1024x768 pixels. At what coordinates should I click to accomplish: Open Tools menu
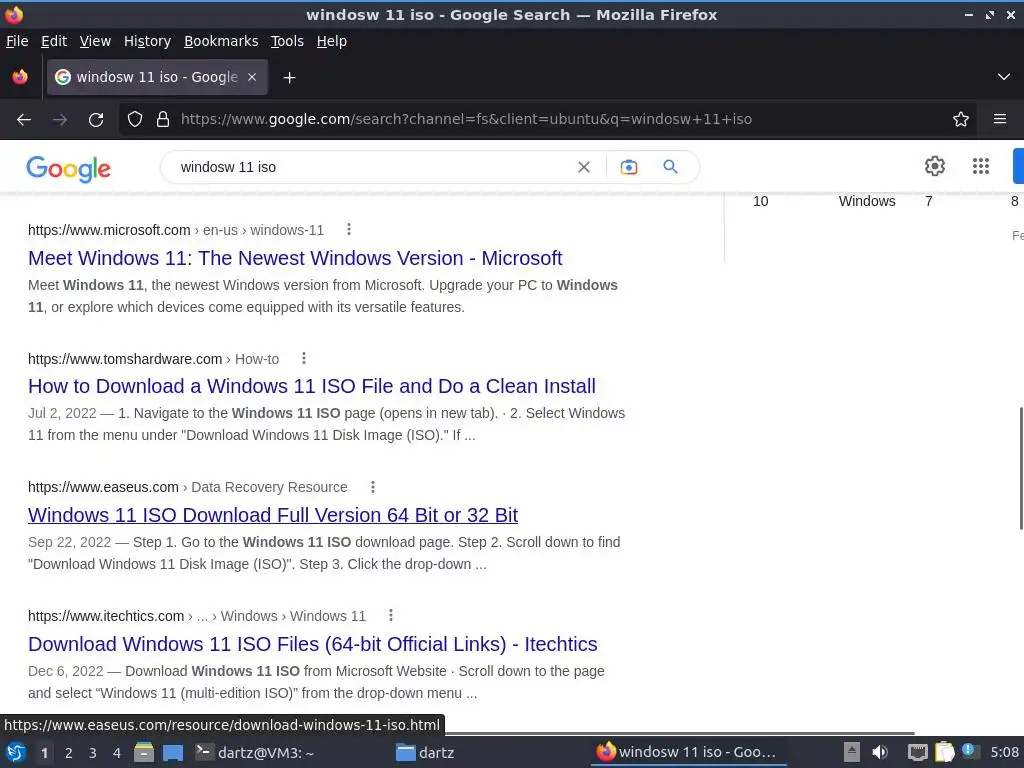pos(287,41)
